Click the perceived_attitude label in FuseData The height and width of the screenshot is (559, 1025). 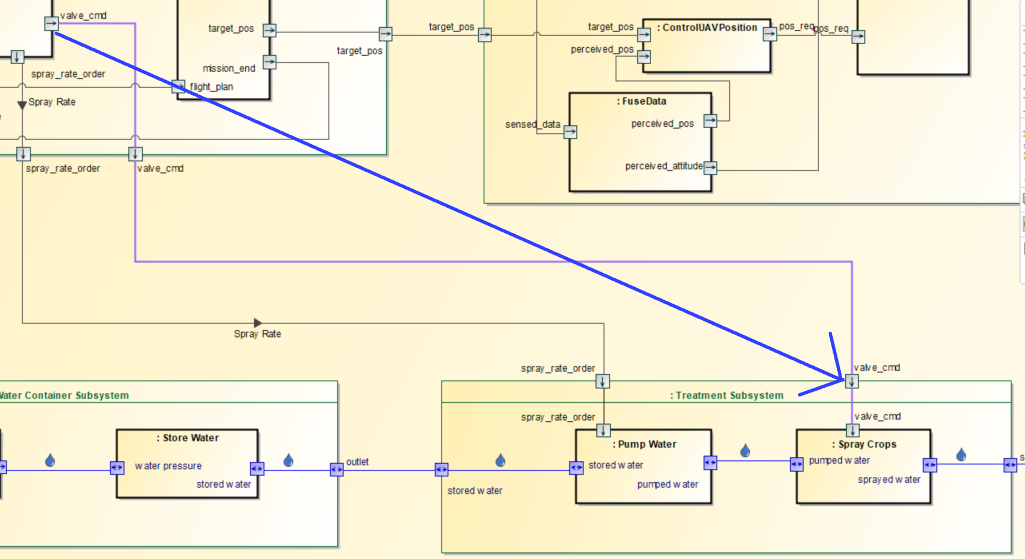coord(664,166)
